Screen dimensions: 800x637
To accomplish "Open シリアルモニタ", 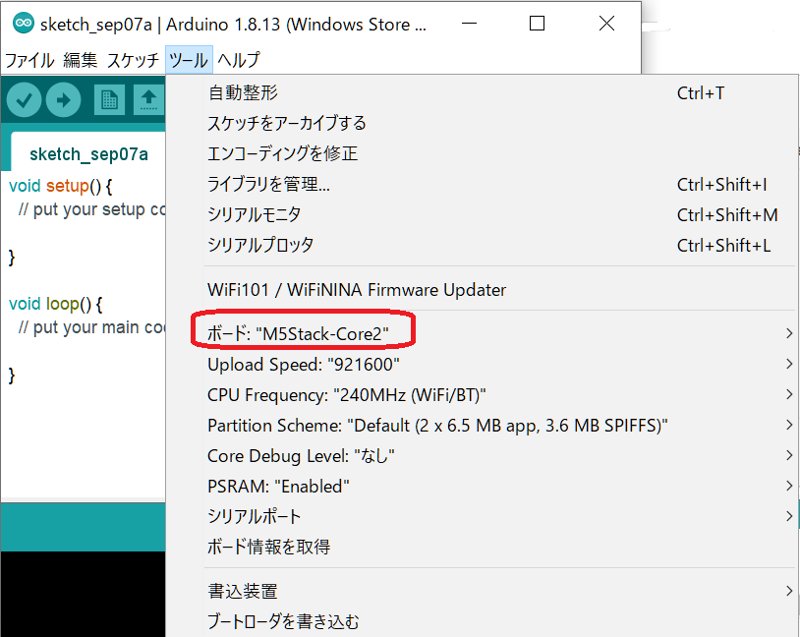I will pyautogui.click(x=482, y=215).
